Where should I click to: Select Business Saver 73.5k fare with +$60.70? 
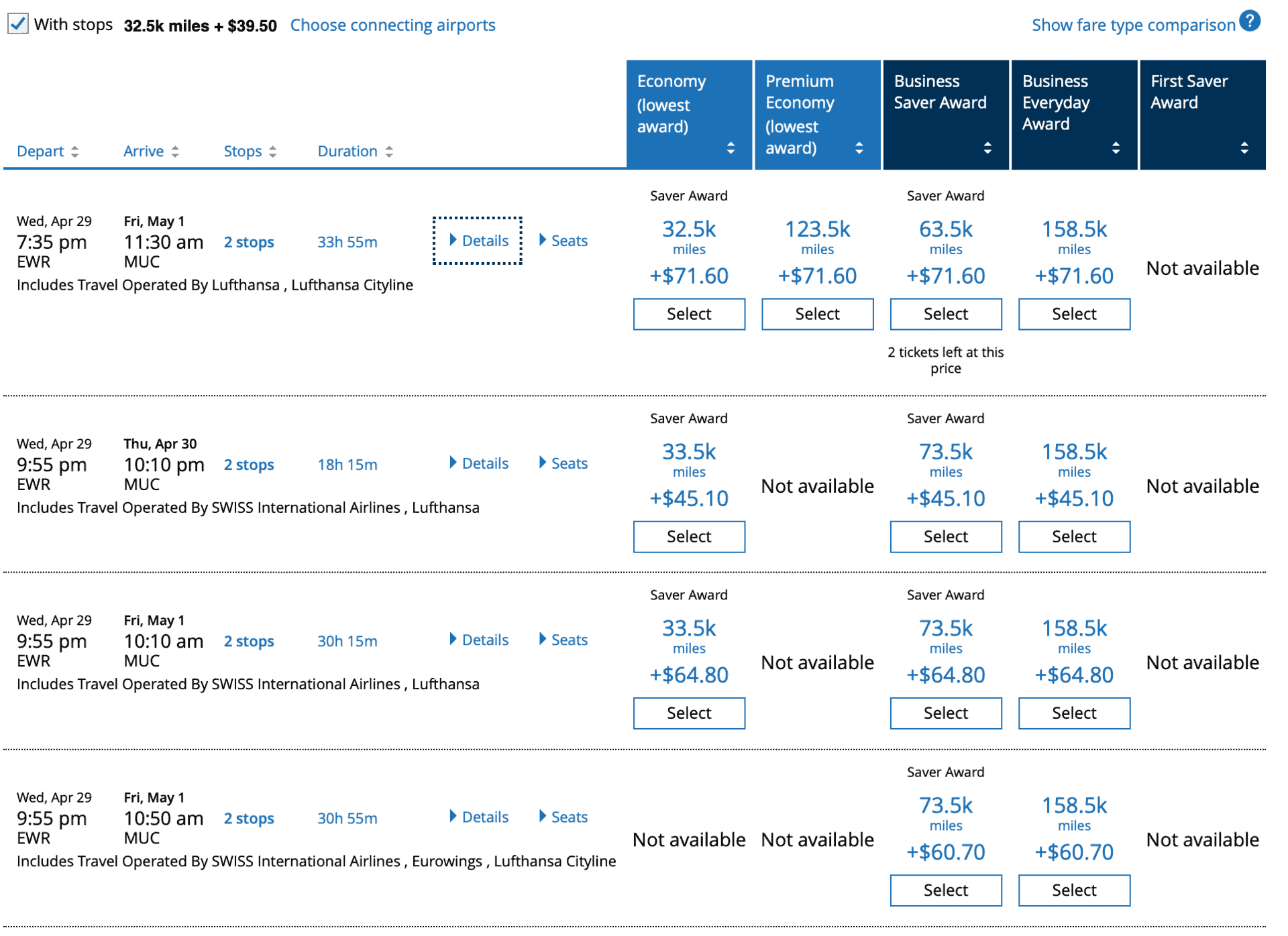pos(946,890)
